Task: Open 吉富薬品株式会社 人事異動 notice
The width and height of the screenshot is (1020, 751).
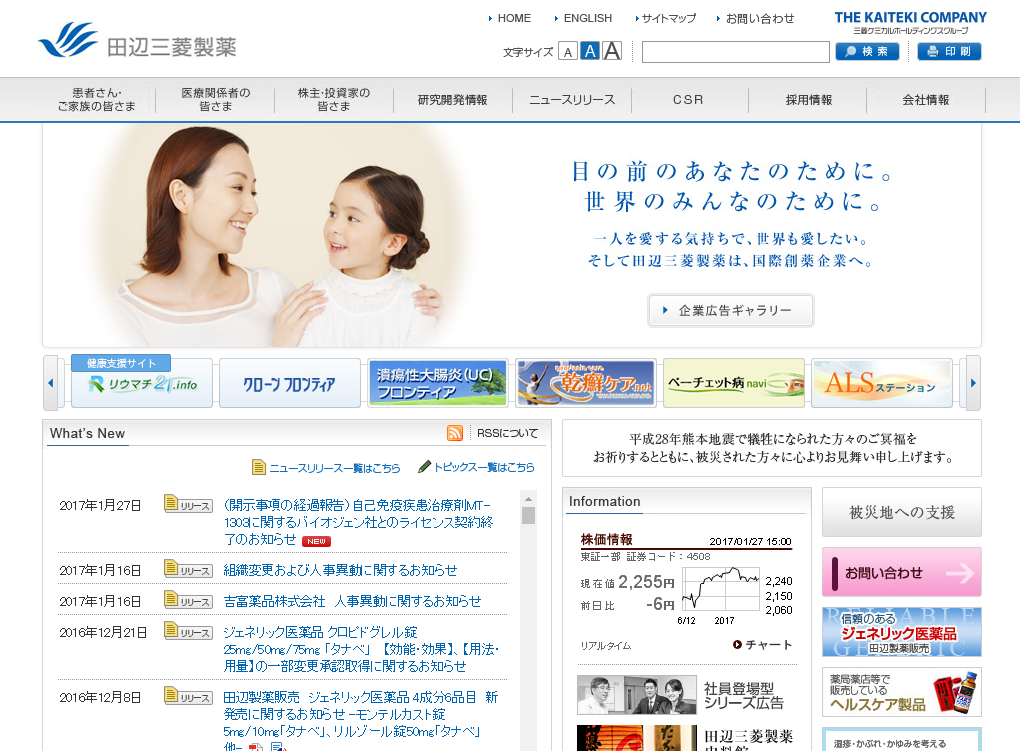Action: [x=352, y=601]
